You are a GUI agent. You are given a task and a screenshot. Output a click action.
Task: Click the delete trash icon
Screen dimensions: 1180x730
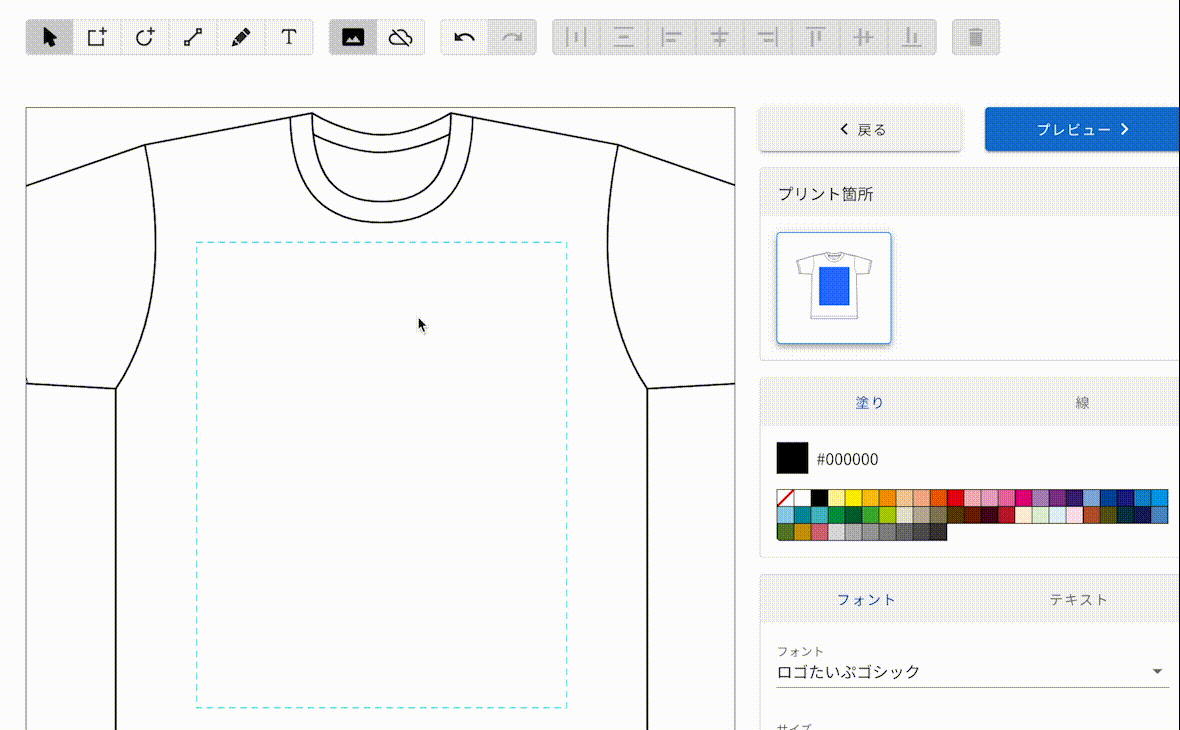pyautogui.click(x=975, y=37)
